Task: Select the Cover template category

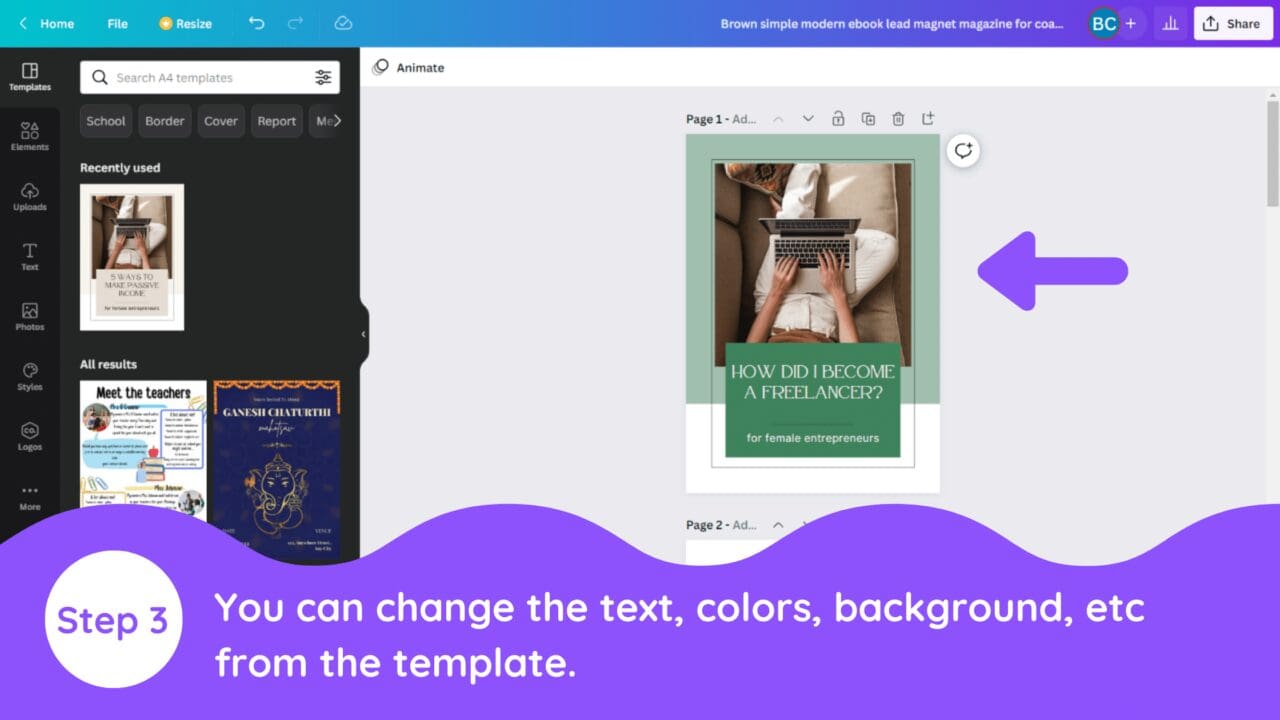Action: (220, 120)
